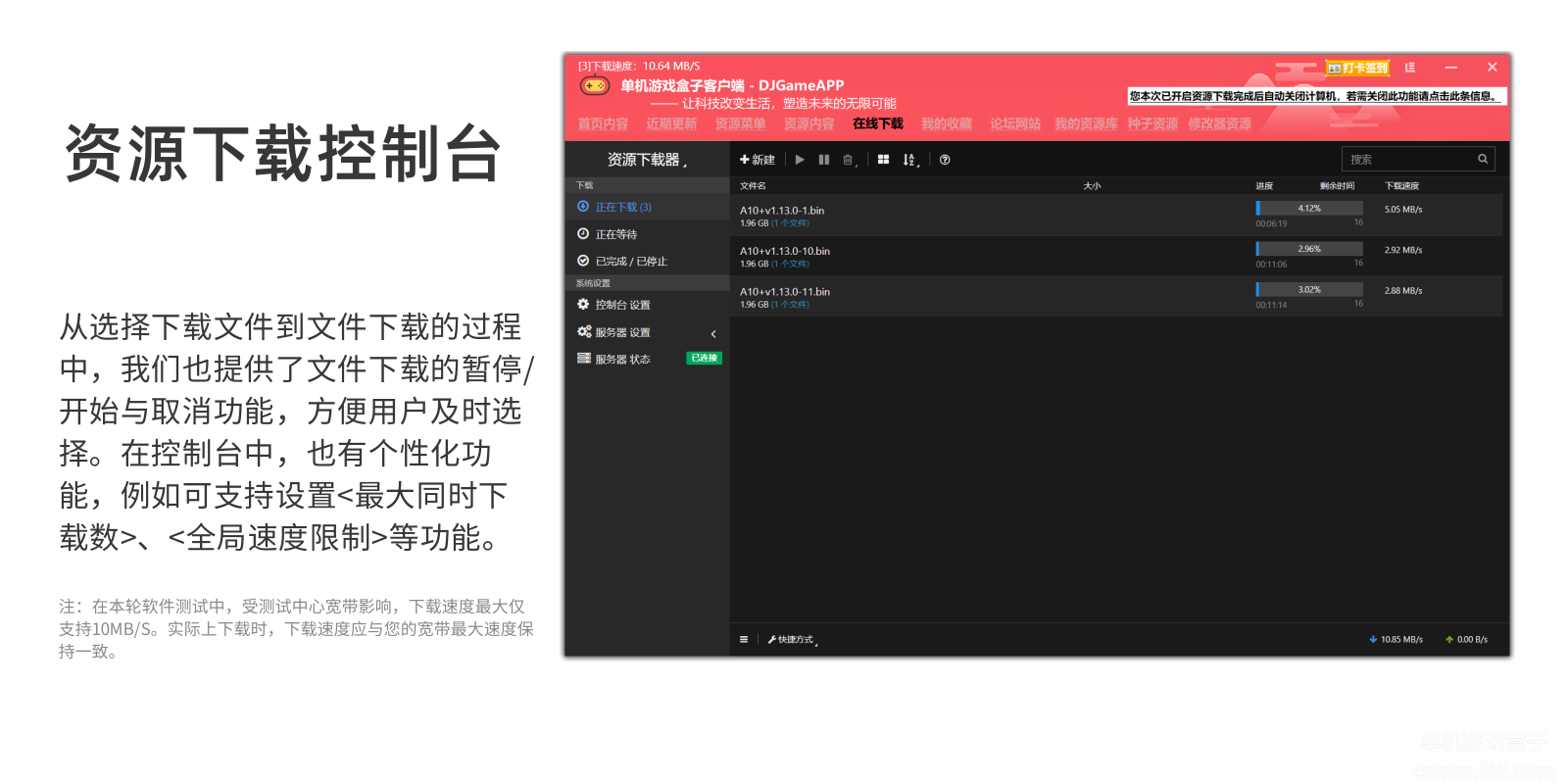This screenshot has width=1568, height=784.
Task: Select 正在等待 in sidebar
Action: point(647,234)
